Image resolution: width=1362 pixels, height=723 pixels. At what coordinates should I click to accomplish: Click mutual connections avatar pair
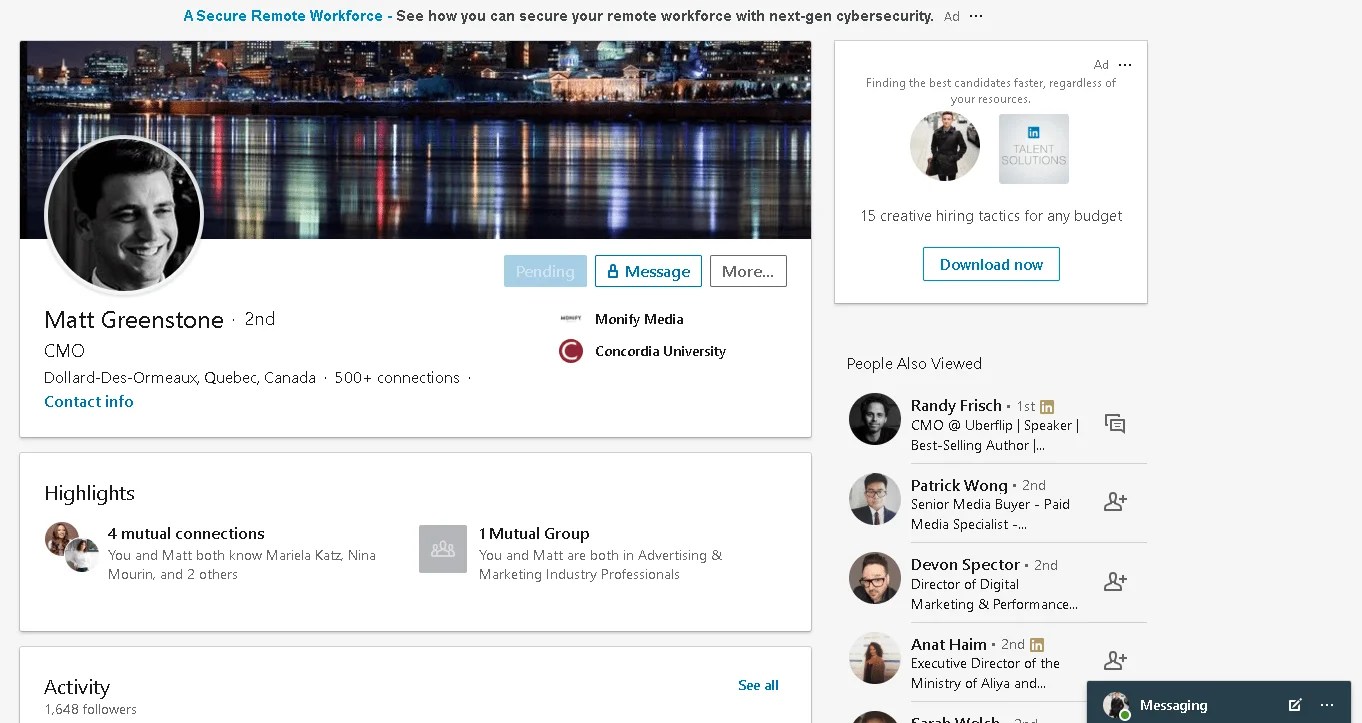tap(72, 547)
